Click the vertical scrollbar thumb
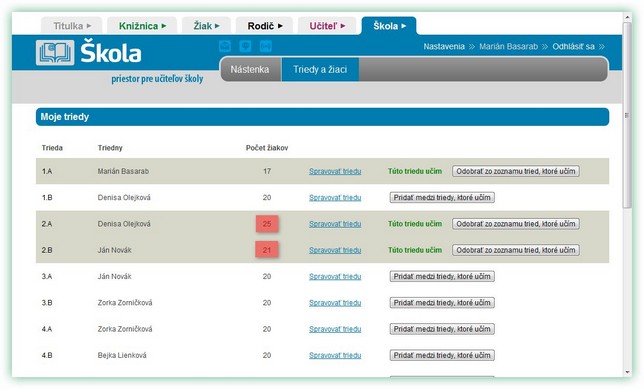 pyautogui.click(x=627, y=115)
